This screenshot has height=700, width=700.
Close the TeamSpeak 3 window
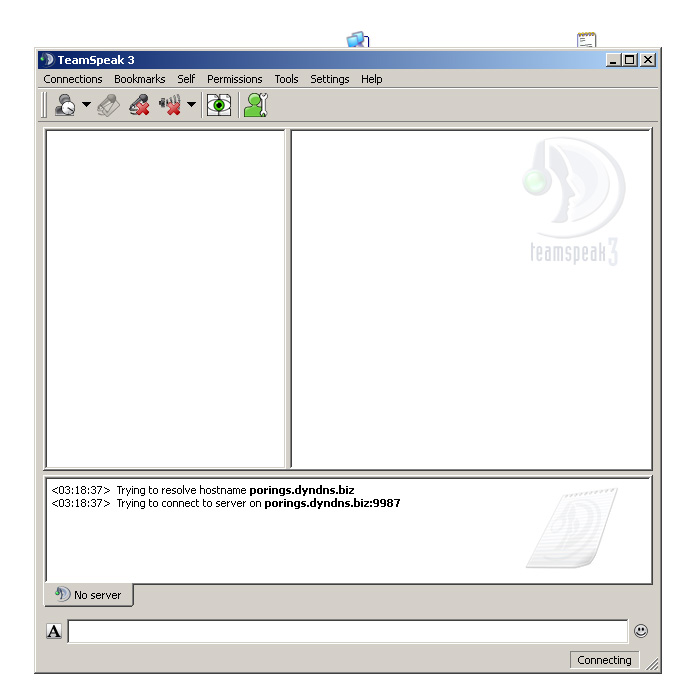[648, 59]
